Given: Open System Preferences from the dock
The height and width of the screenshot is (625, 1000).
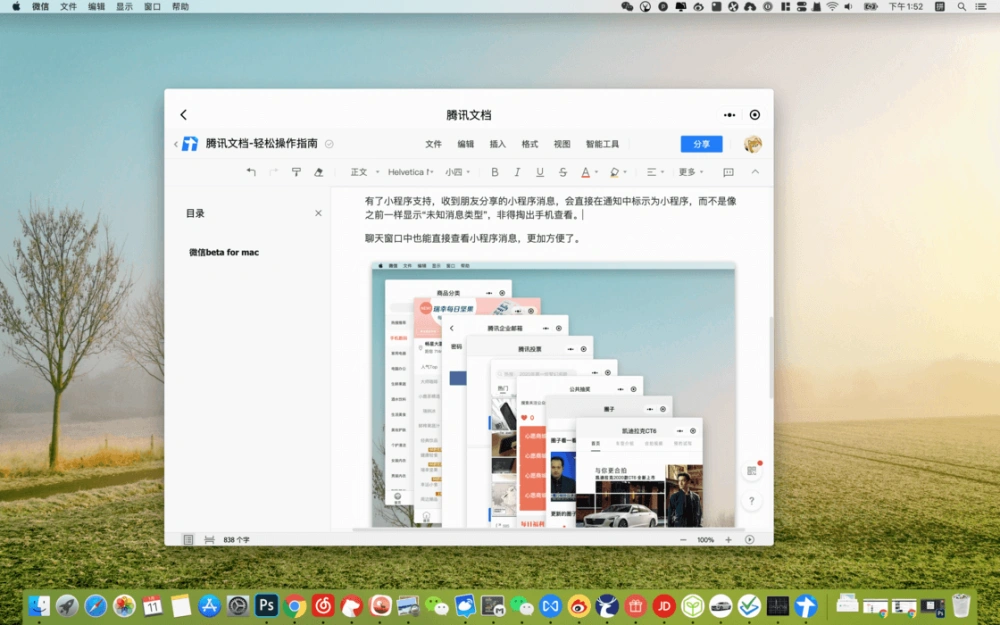Looking at the screenshot, I should (x=238, y=605).
